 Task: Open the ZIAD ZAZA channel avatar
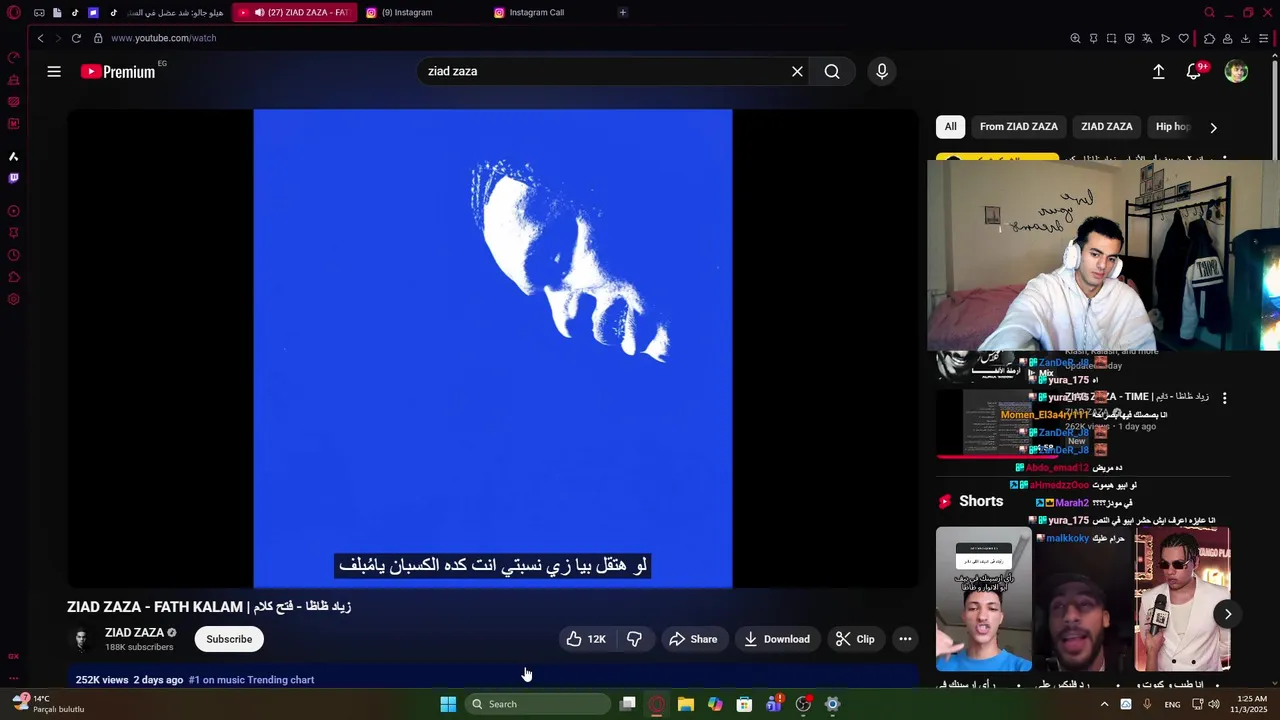coord(82,639)
